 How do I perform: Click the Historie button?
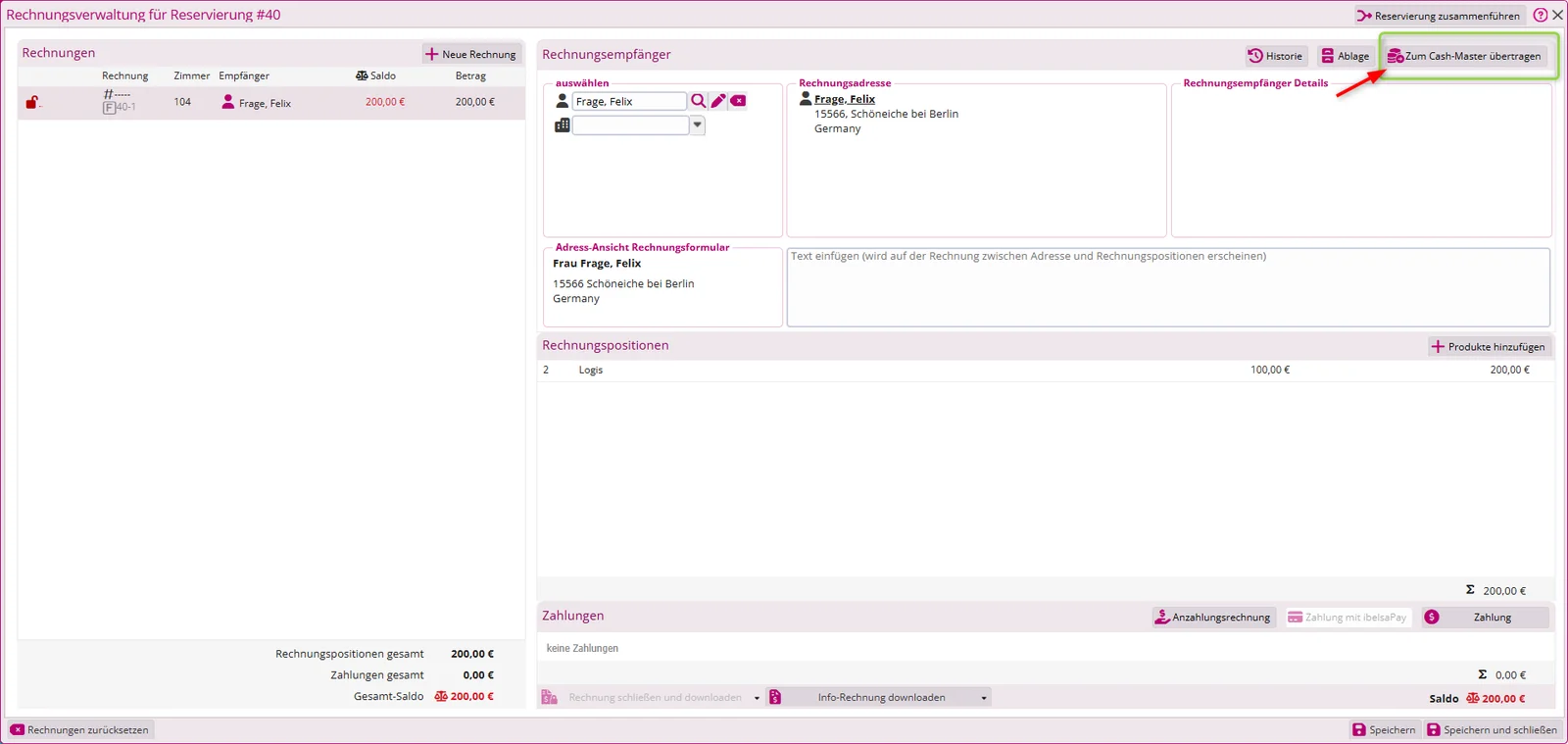coord(1275,56)
